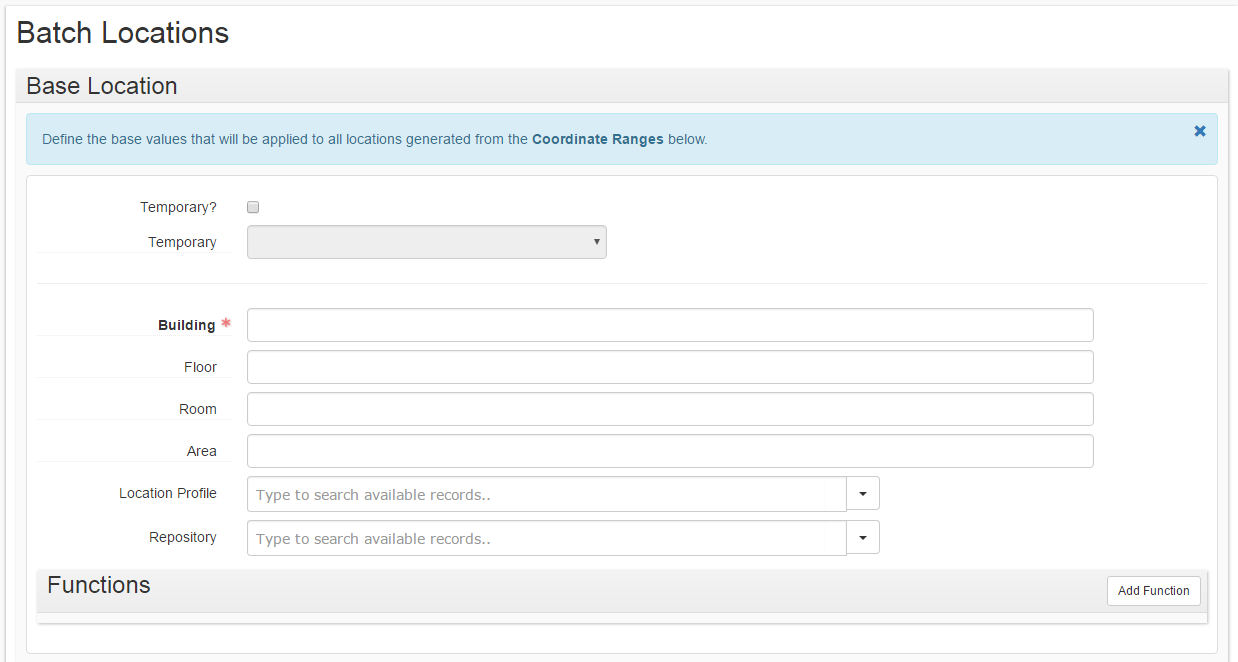
Task: Click the Add Function button
Action: [1154, 591]
